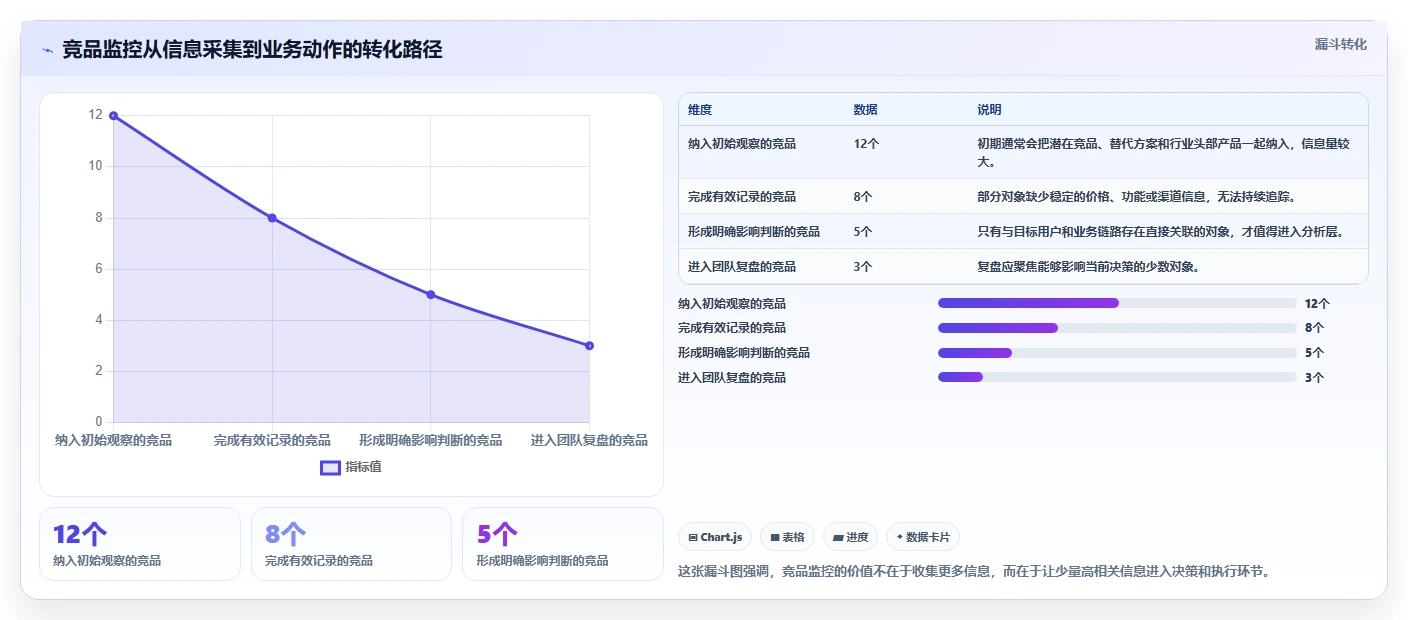Click the chart data point at value 3
1408x620 pixels.
point(589,346)
